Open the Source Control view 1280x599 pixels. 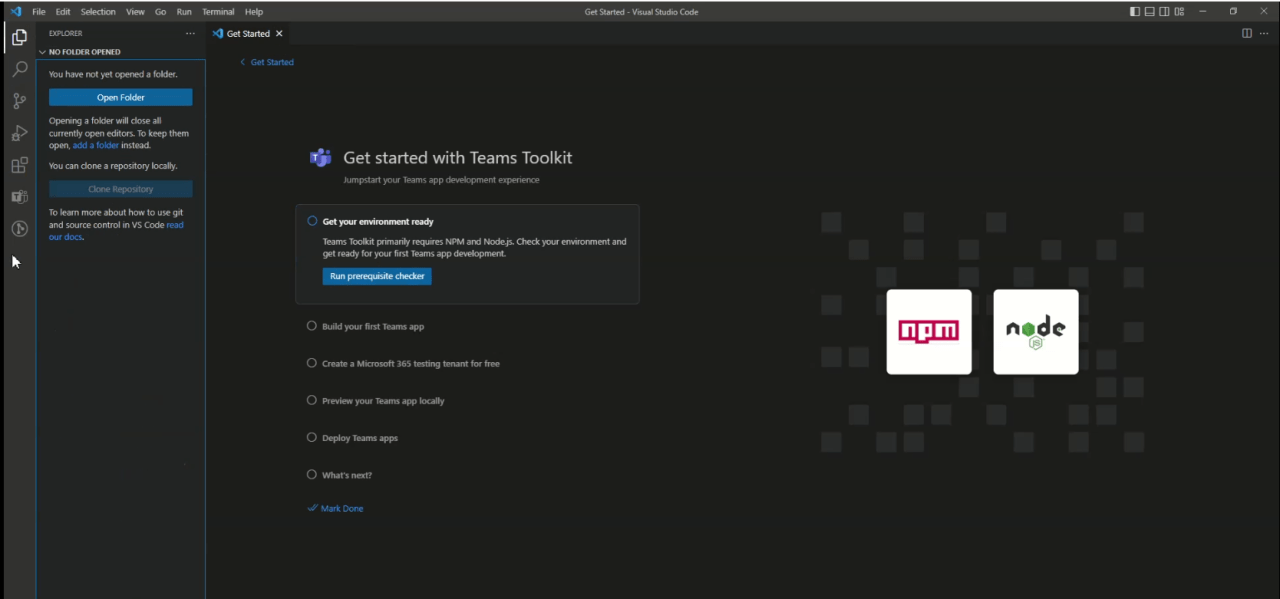coord(18,100)
